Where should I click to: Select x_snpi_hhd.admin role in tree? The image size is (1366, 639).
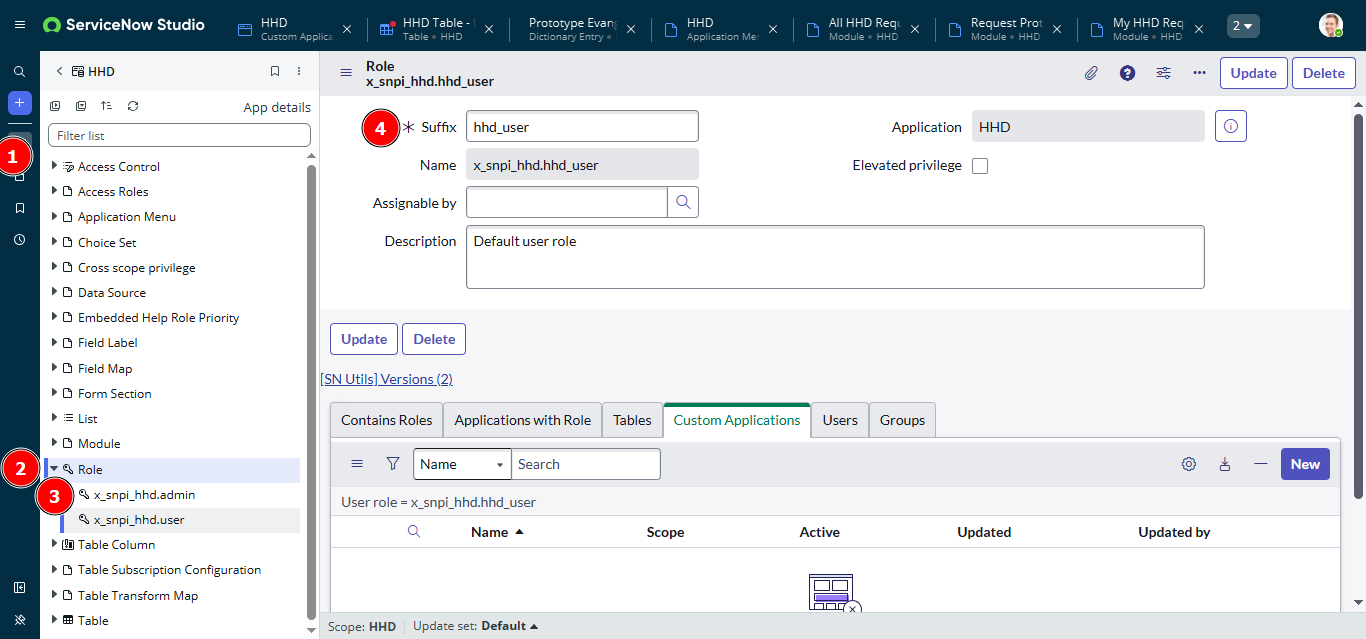(144, 494)
